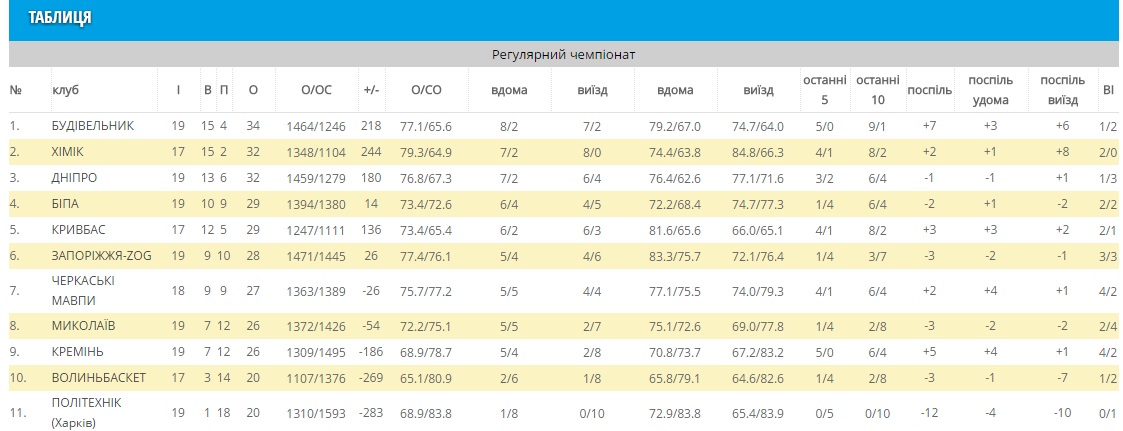Open the МИКОЛАЇВ club link
This screenshot has height=431, width=1123.
(83, 326)
